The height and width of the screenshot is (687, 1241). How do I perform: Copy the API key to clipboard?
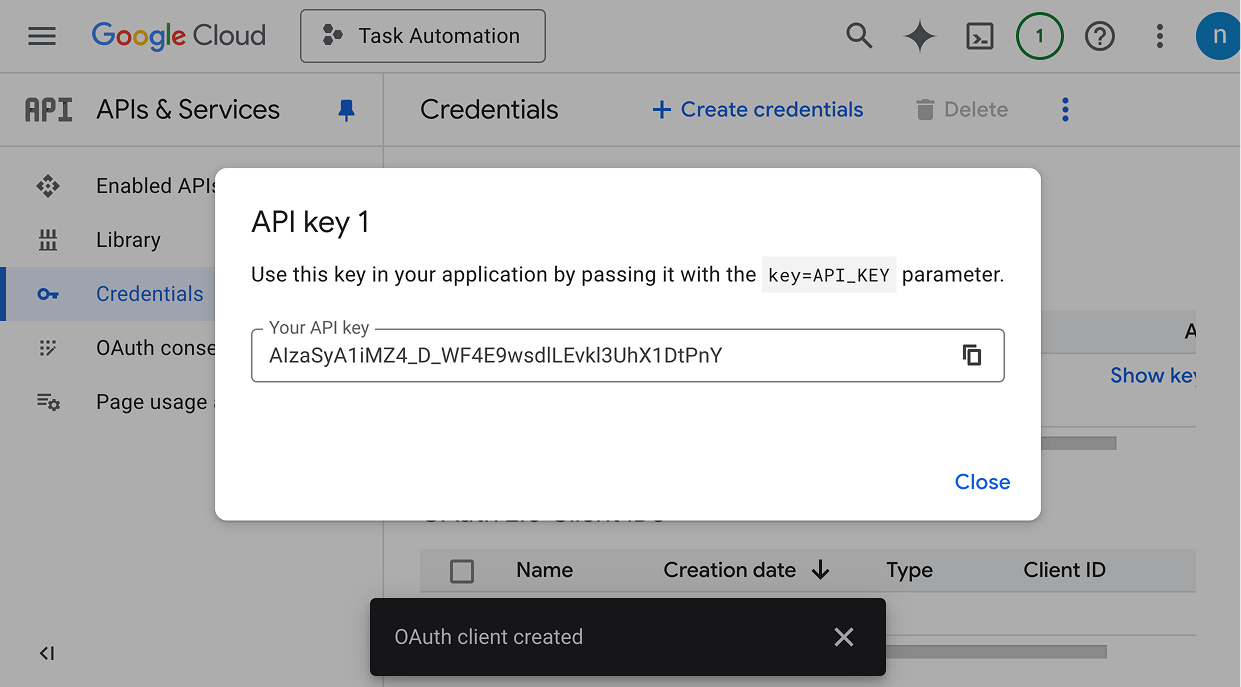[x=971, y=355]
